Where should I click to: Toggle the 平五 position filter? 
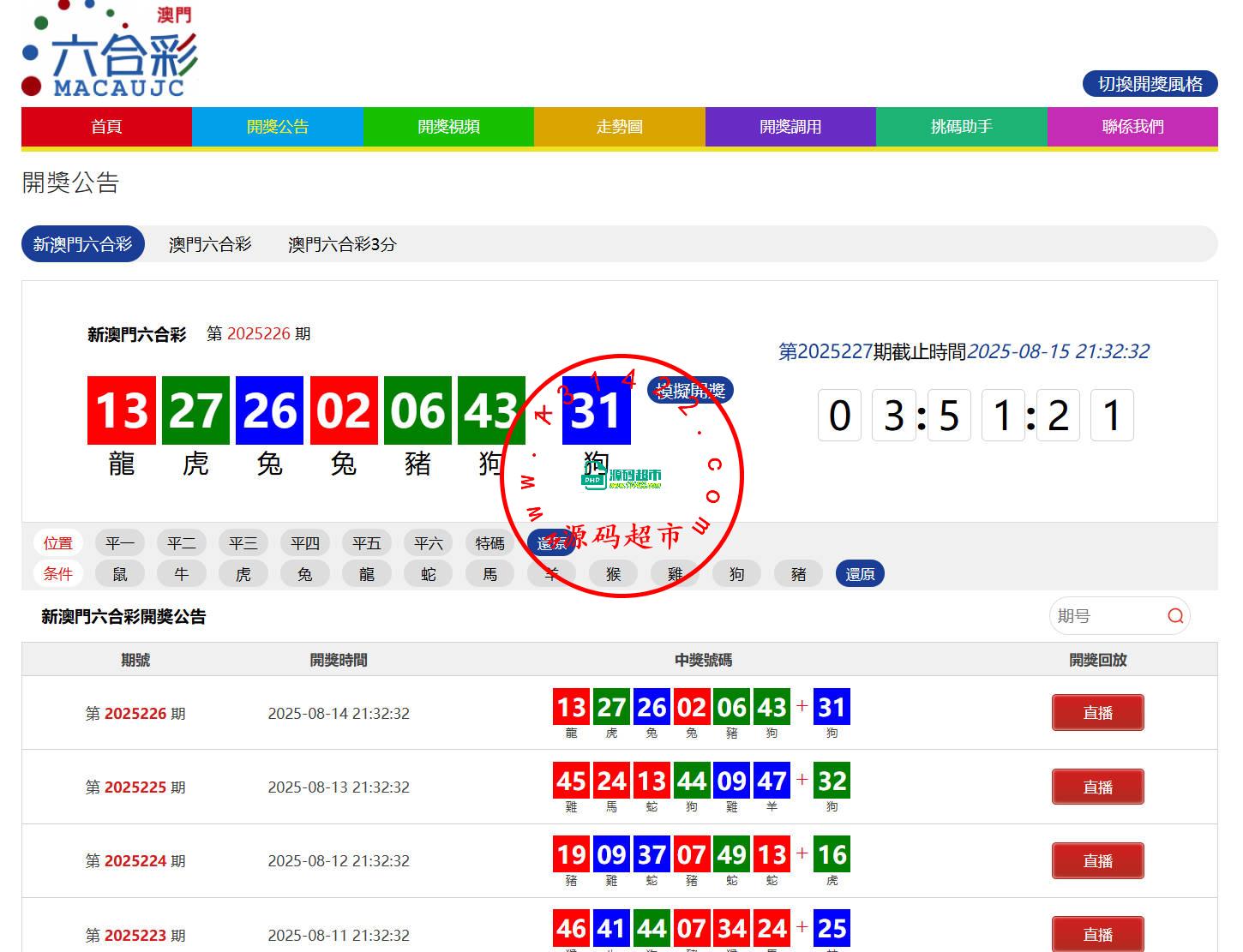[x=367, y=543]
